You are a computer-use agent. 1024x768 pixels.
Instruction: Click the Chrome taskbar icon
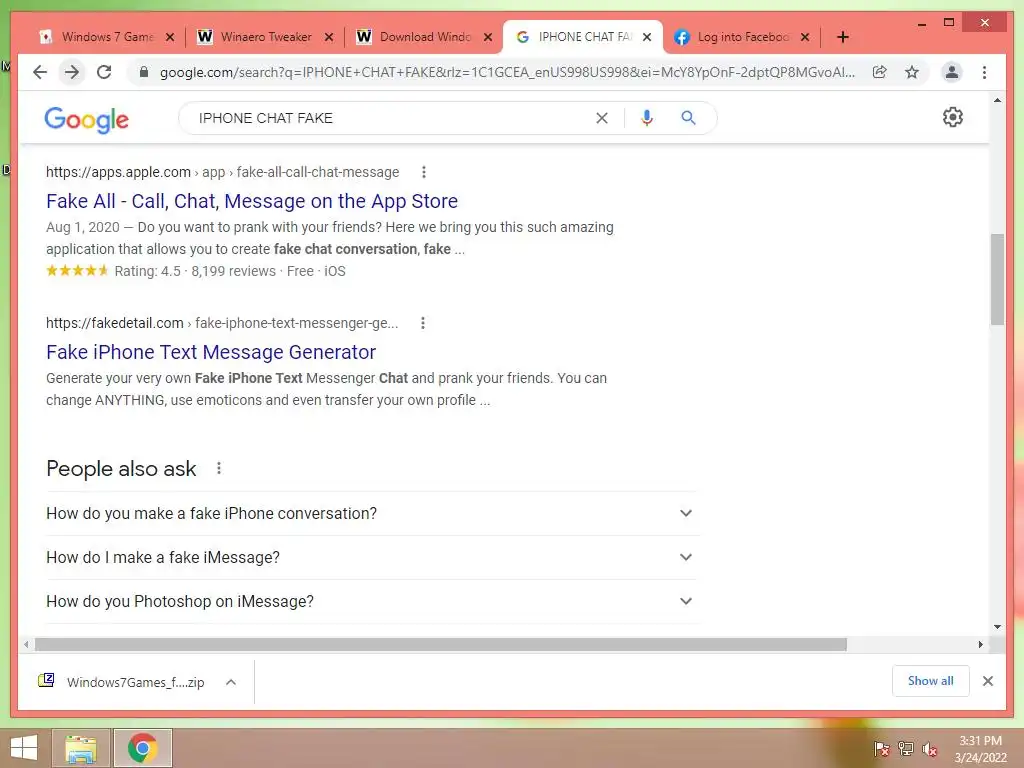(143, 748)
